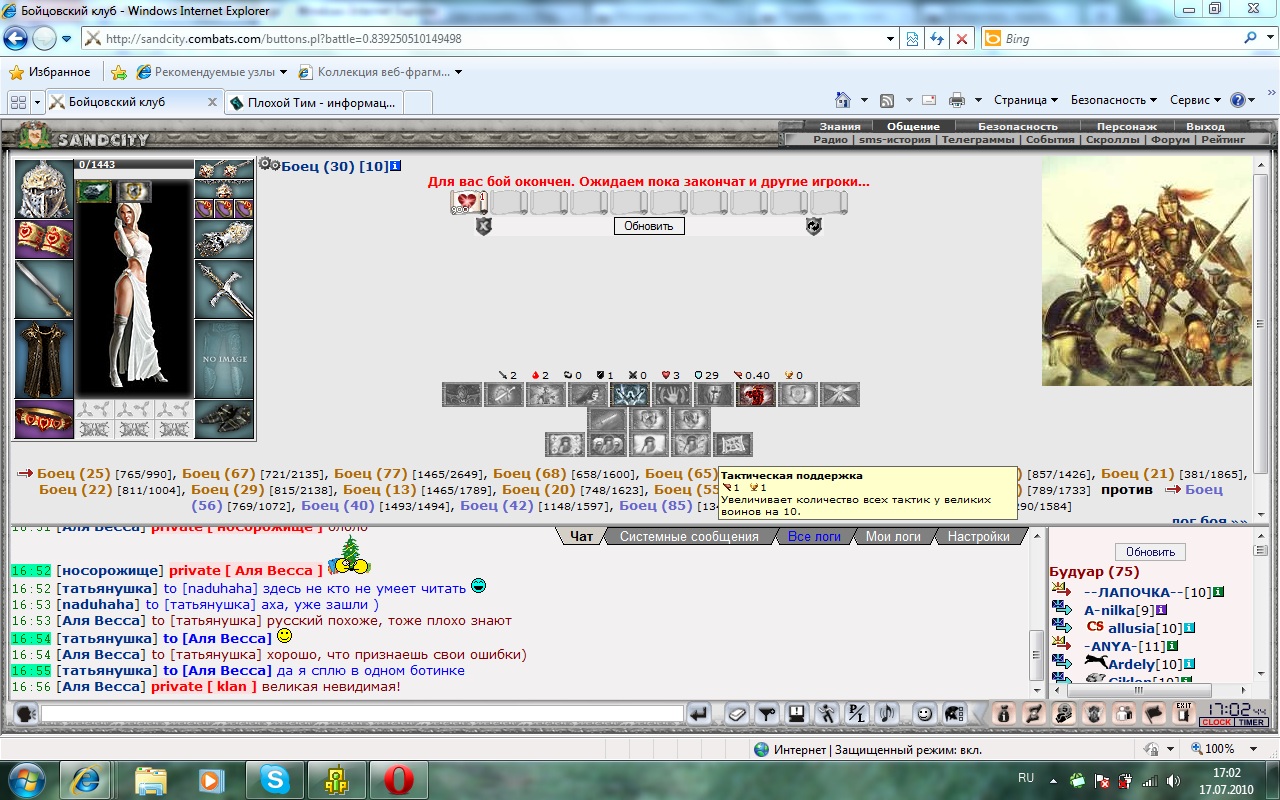The height and width of the screenshot is (800, 1280).
Task: Select the long sword weapon slot
Action: click(x=43, y=289)
